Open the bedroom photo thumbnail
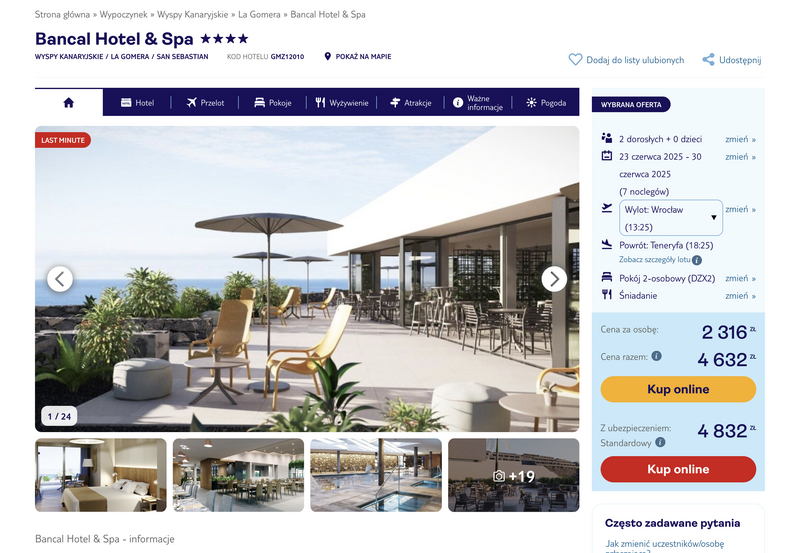800x553 pixels. pos(101,475)
